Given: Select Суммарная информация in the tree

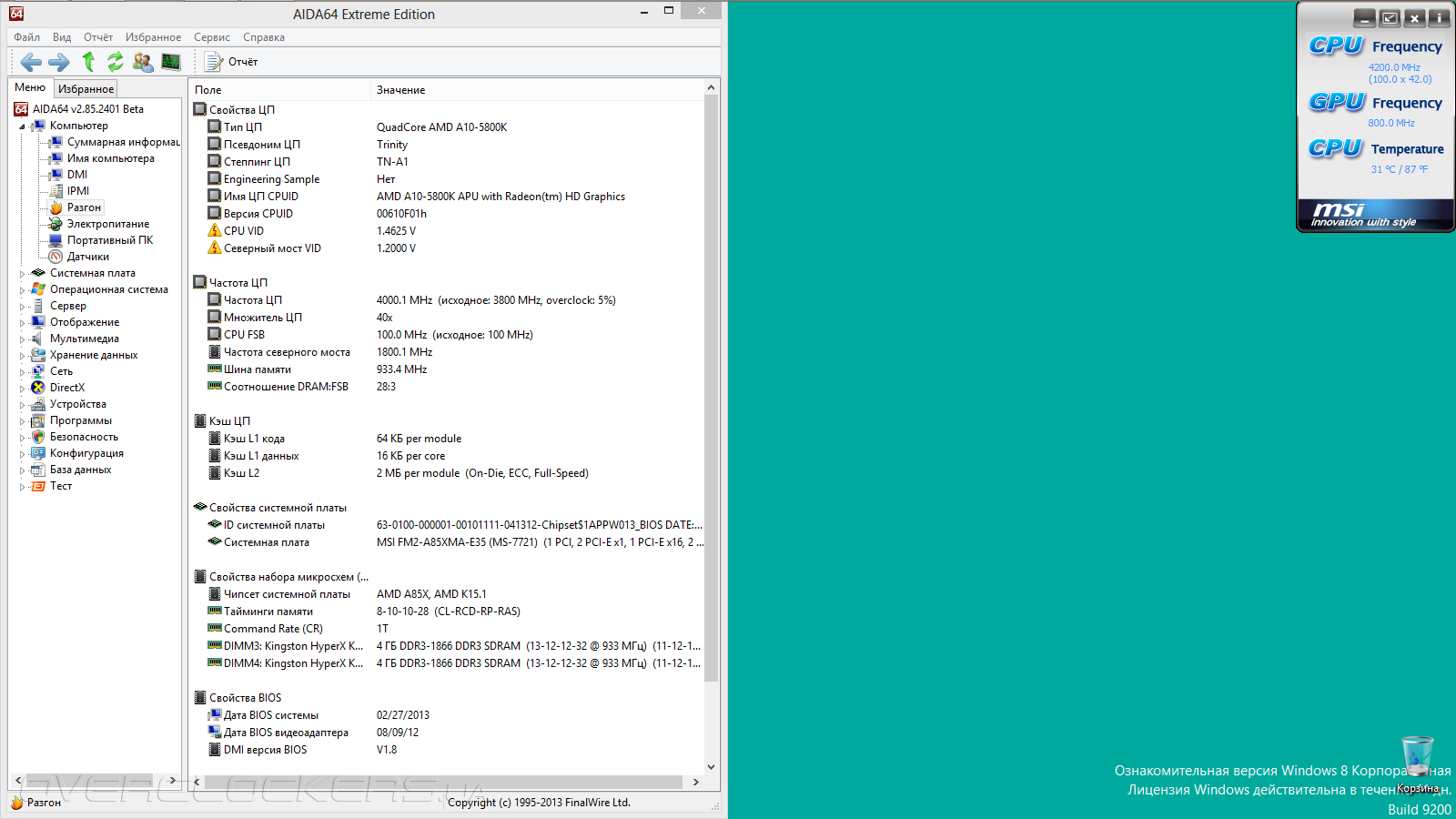Looking at the screenshot, I should 123,142.
